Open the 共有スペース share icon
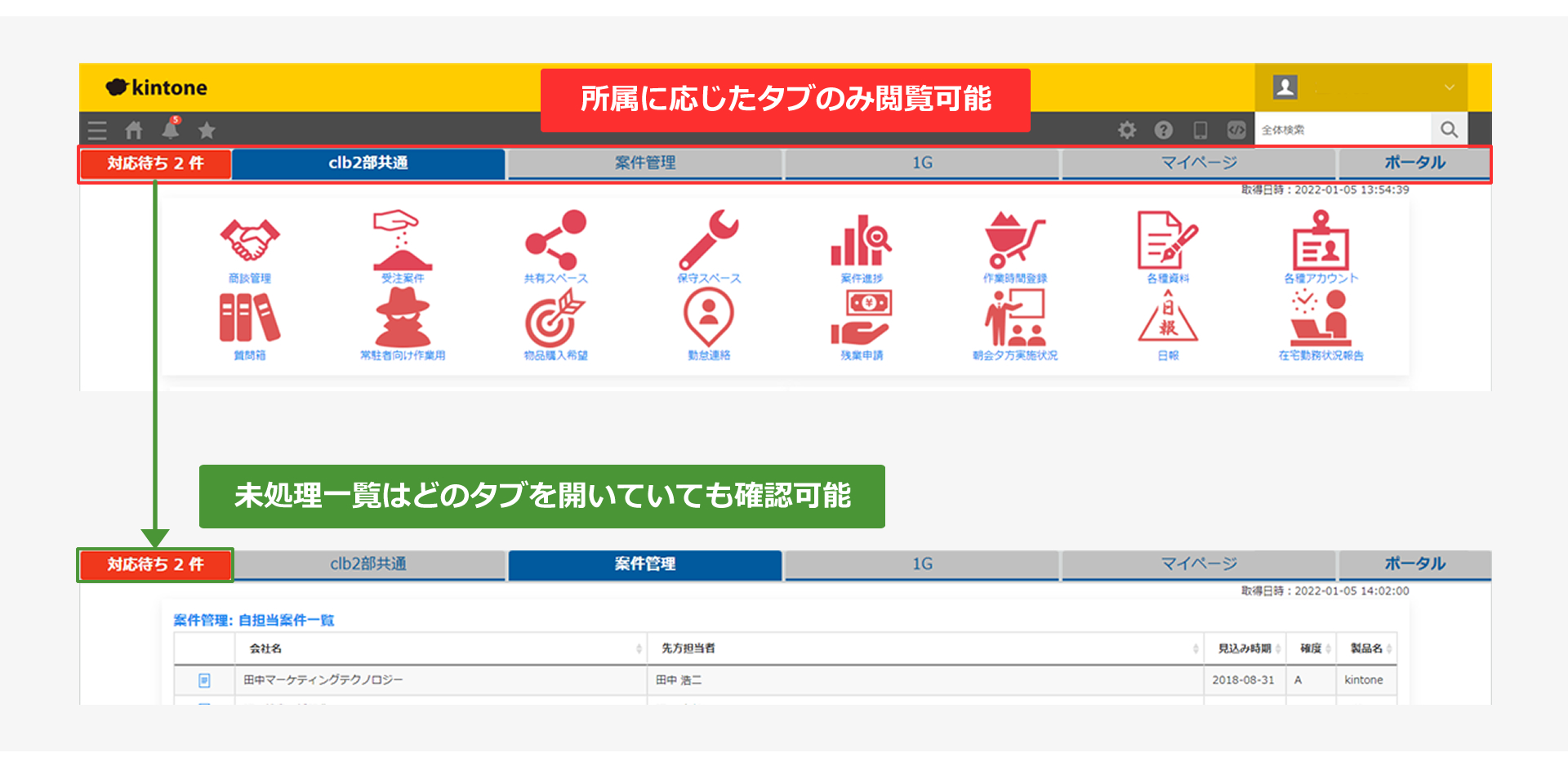The height and width of the screenshot is (784, 1568). 555,240
